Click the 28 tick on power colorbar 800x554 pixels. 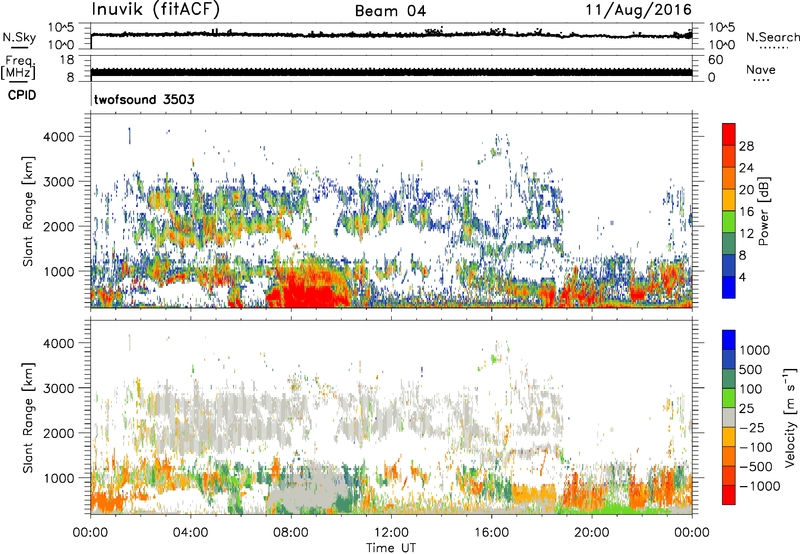[x=746, y=146]
